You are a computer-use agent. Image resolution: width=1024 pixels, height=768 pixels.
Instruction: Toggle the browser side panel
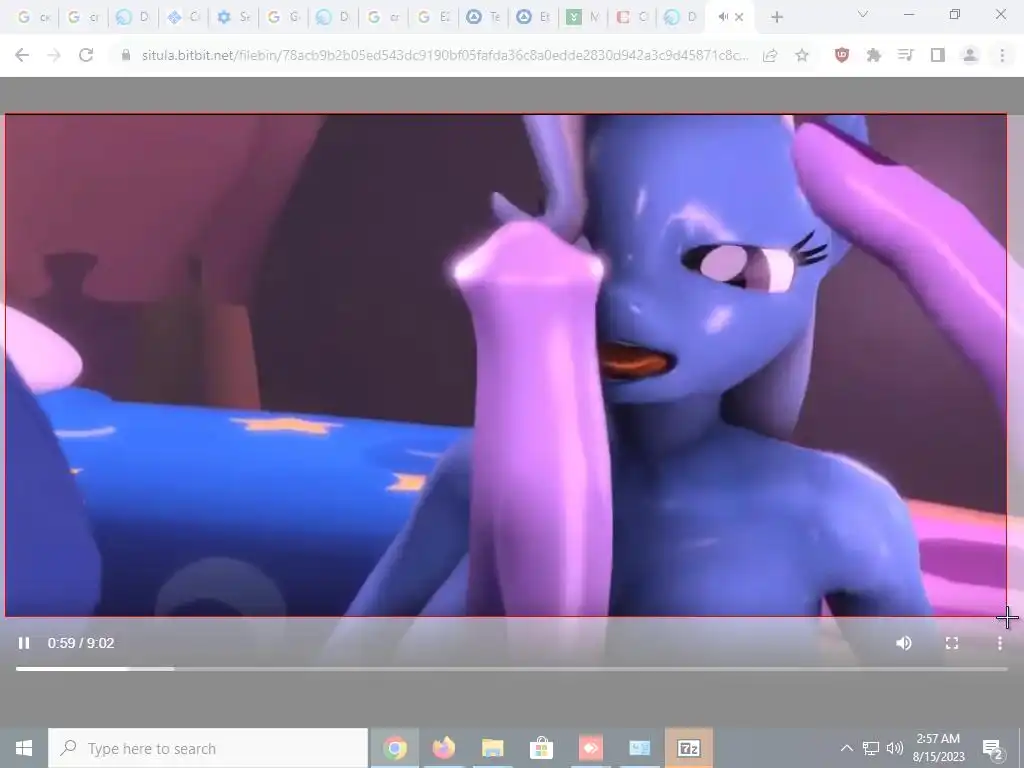(938, 56)
